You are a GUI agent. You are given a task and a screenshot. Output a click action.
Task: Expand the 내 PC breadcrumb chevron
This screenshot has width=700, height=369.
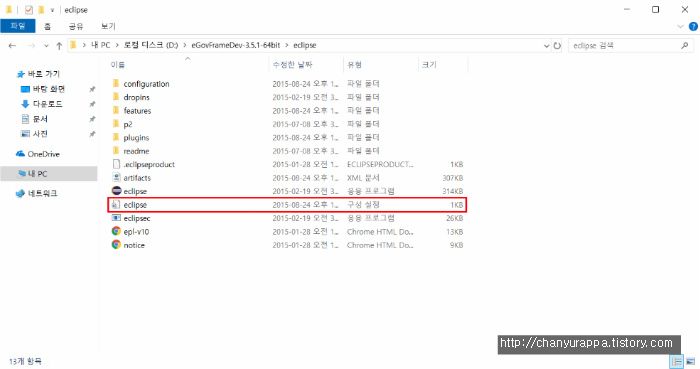click(x=117, y=45)
